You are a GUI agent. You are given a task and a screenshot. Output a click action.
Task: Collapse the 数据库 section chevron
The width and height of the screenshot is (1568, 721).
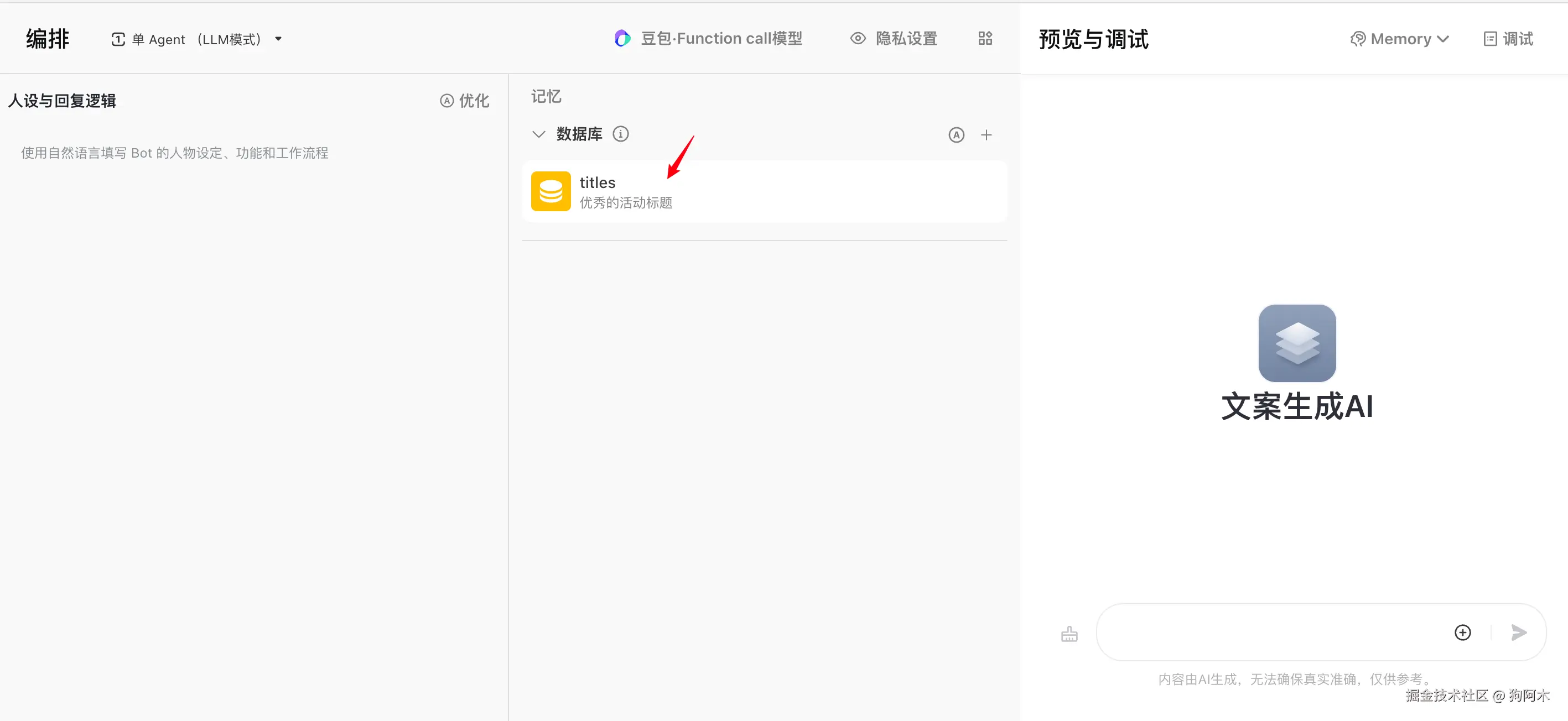[x=538, y=134]
